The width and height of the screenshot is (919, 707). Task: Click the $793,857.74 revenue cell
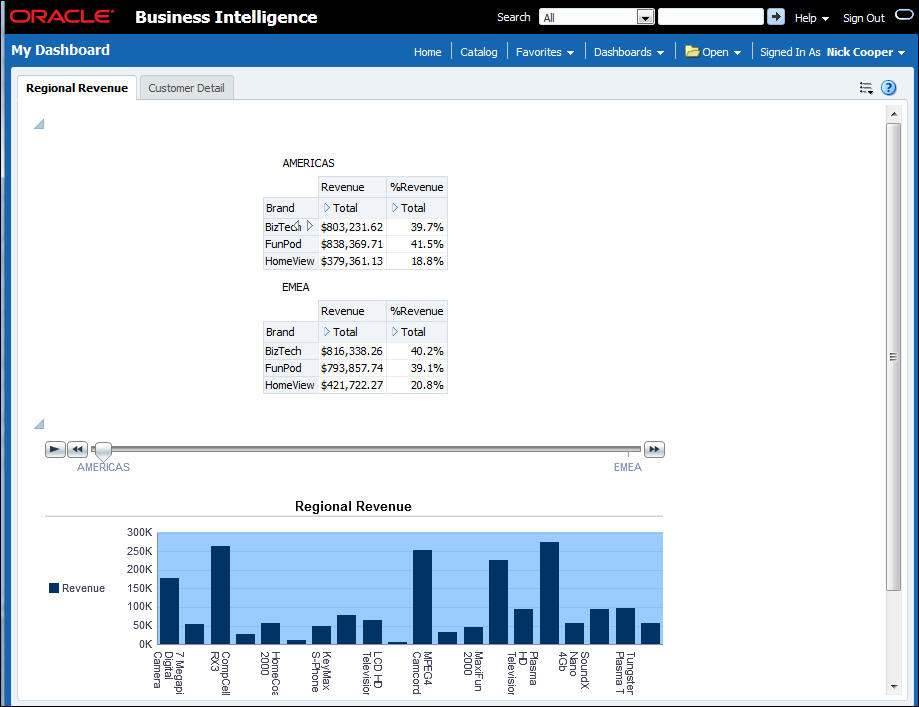pos(352,368)
